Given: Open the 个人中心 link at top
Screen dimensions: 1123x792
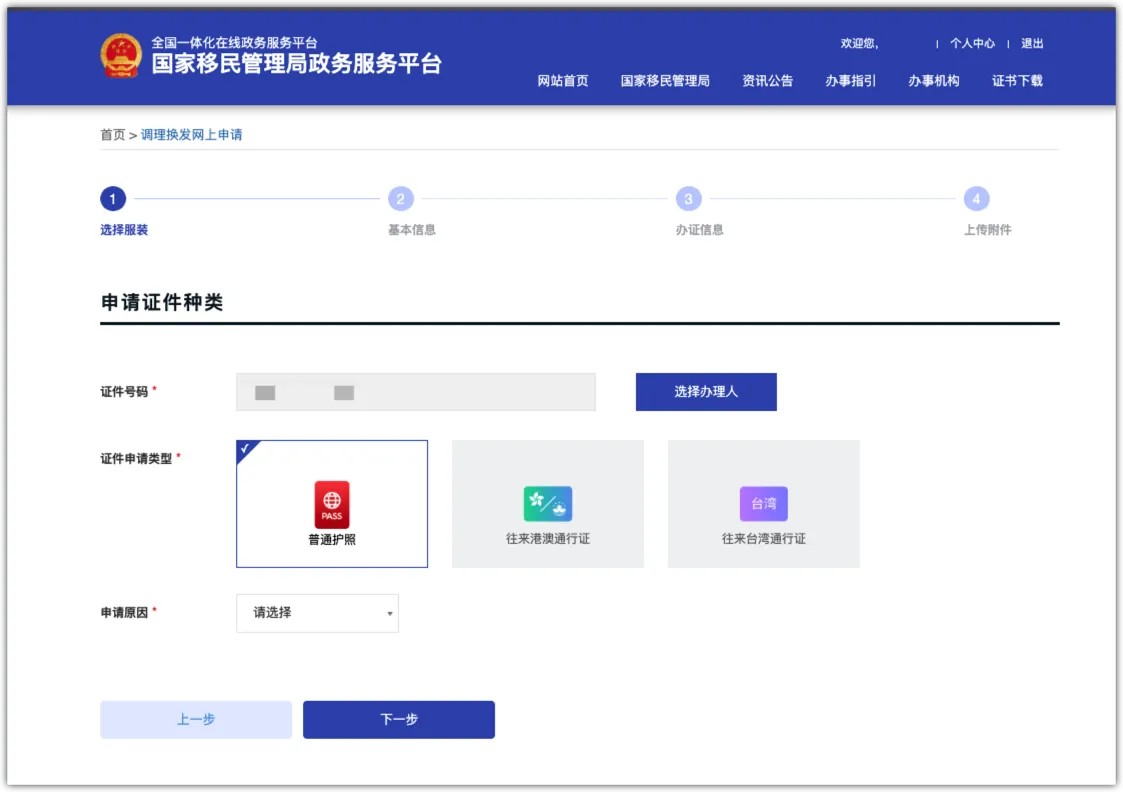Looking at the screenshot, I should click(x=972, y=44).
